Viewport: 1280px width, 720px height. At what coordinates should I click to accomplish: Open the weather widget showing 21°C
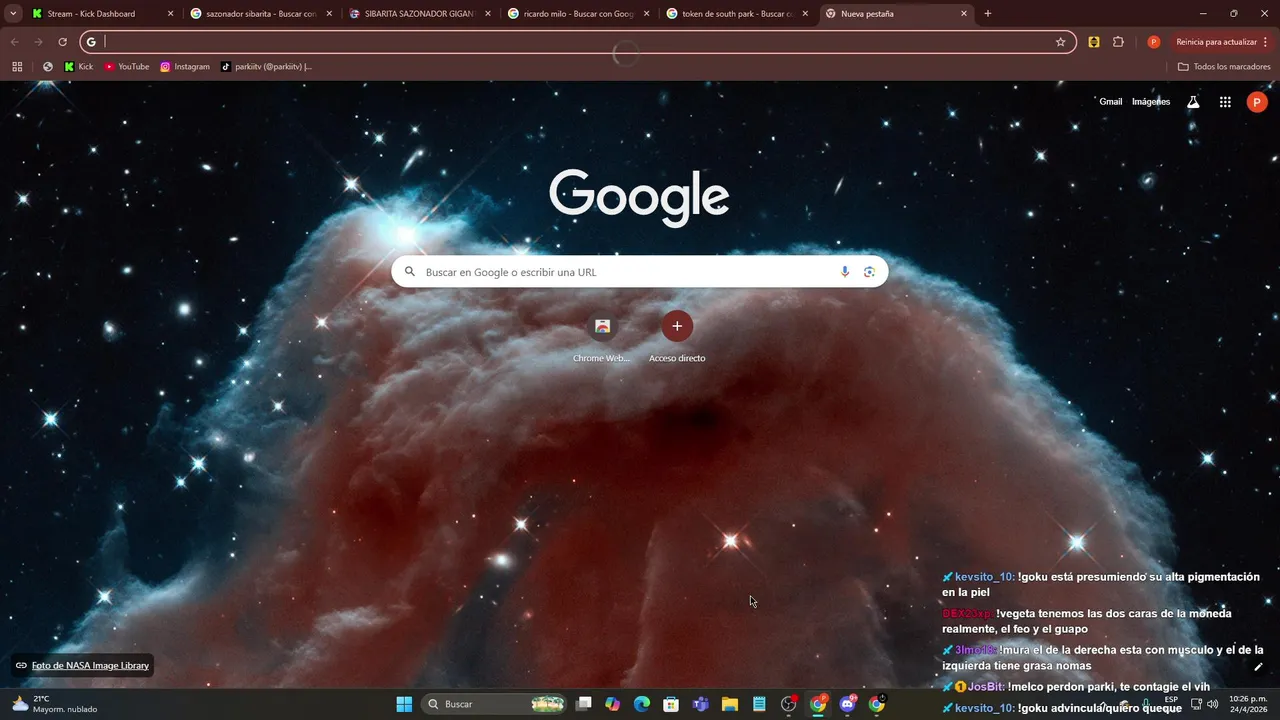55,704
